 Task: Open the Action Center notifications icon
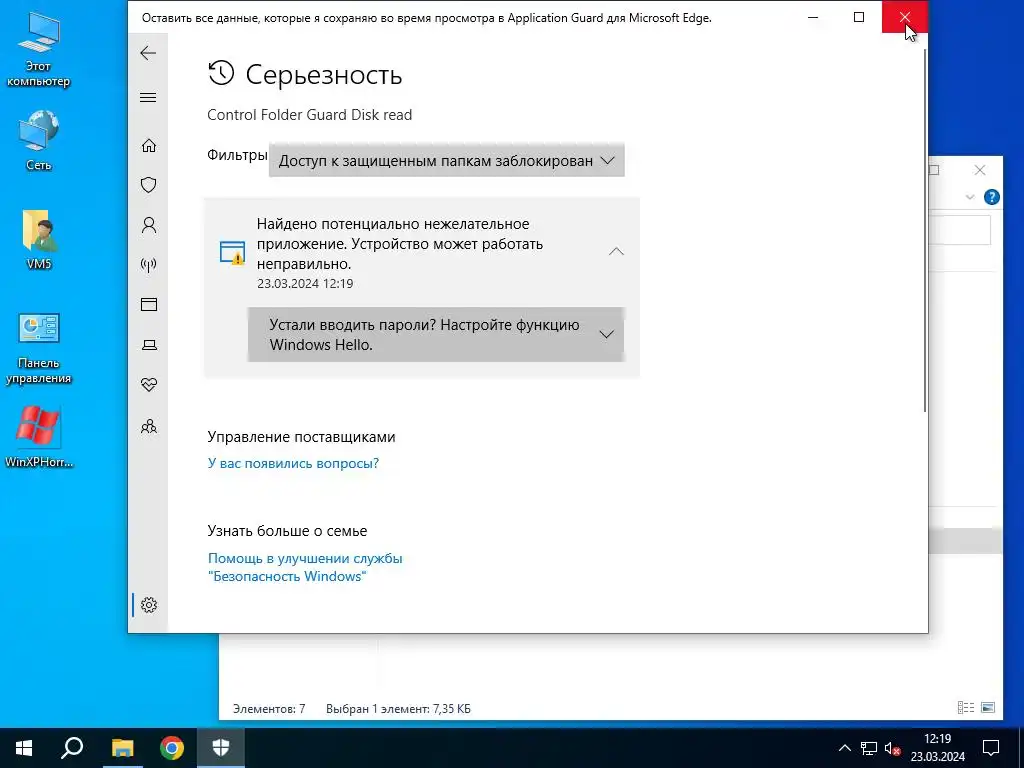click(991, 748)
